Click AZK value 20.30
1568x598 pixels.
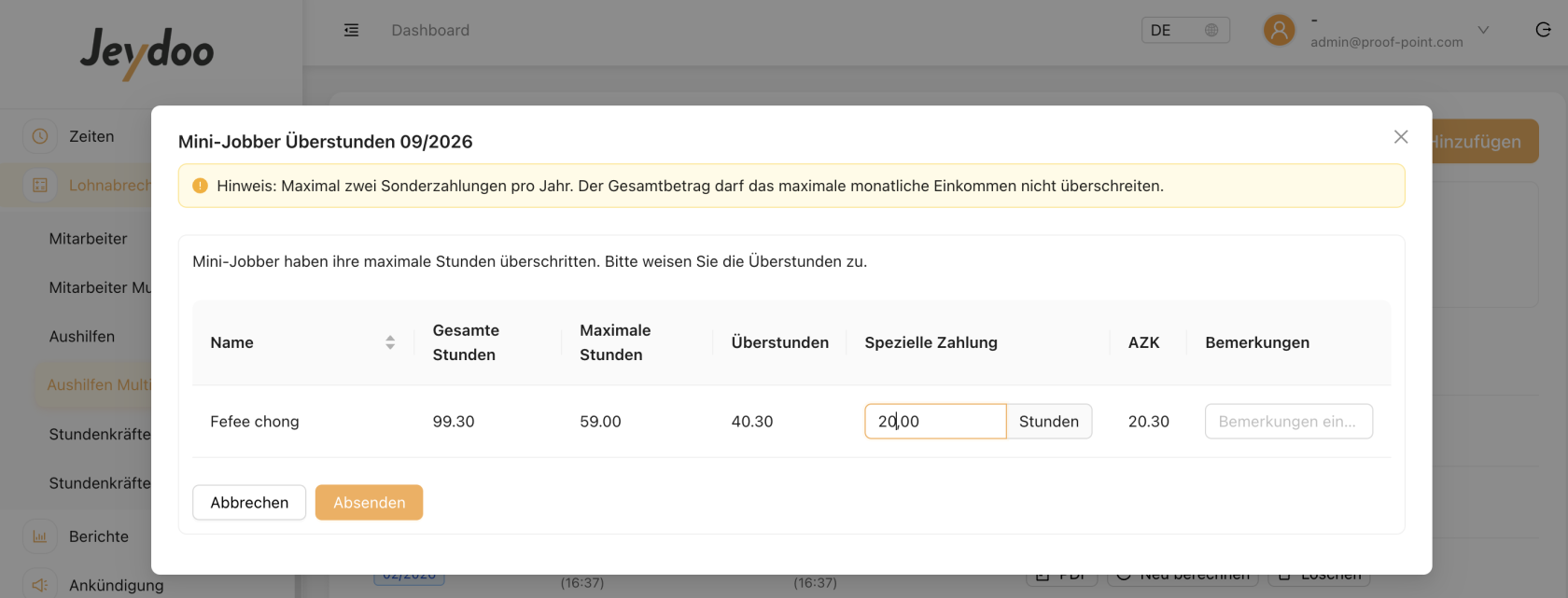[x=1149, y=422]
